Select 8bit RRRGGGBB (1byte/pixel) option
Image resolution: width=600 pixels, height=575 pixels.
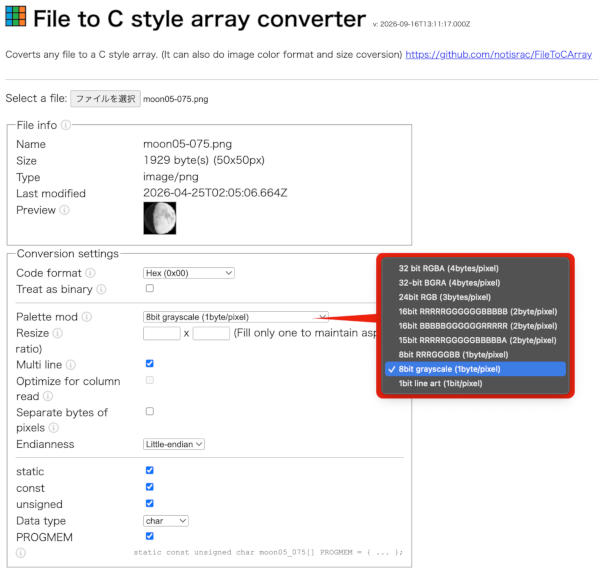[x=475, y=355]
